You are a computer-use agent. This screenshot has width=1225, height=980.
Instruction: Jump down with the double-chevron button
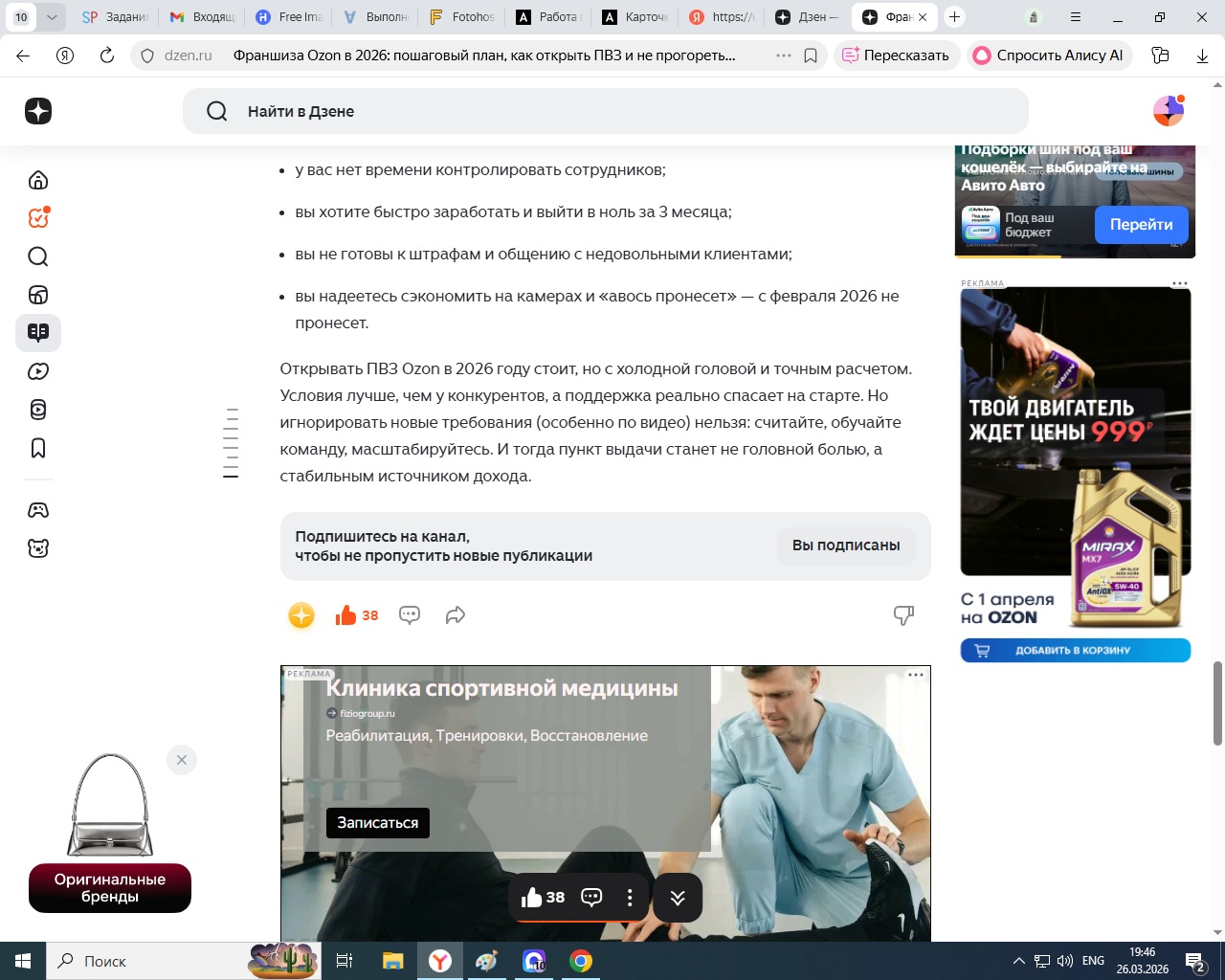[678, 898]
